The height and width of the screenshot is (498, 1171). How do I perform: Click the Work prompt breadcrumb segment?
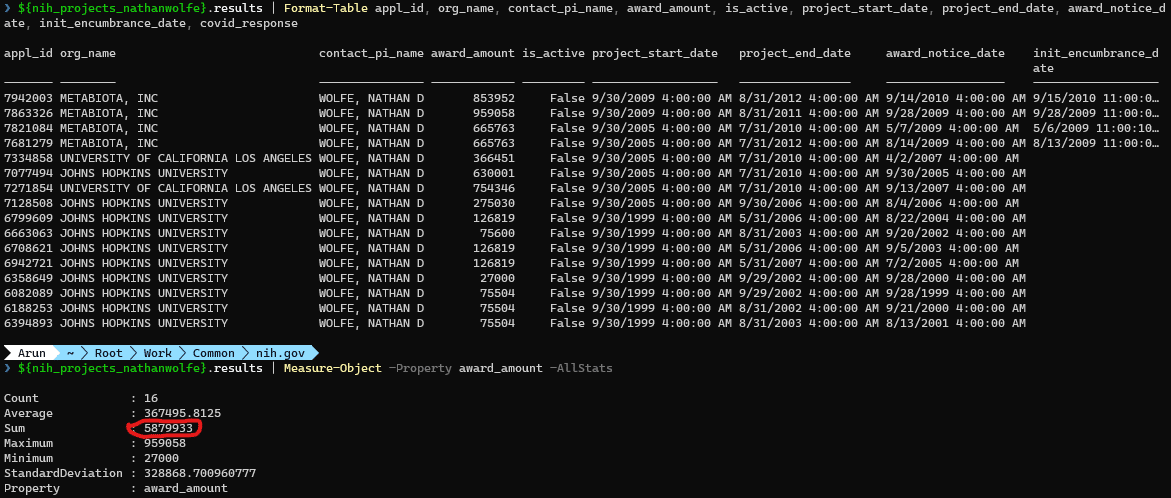pos(157,353)
